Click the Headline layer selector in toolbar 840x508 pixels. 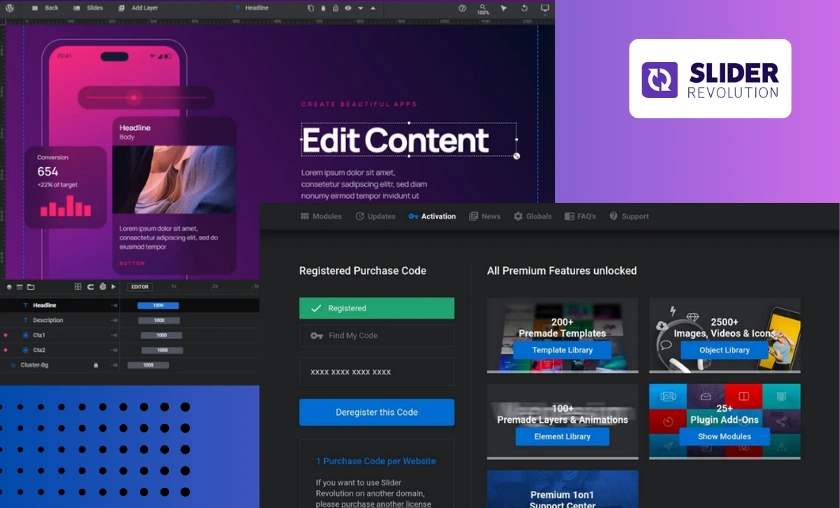click(x=252, y=8)
